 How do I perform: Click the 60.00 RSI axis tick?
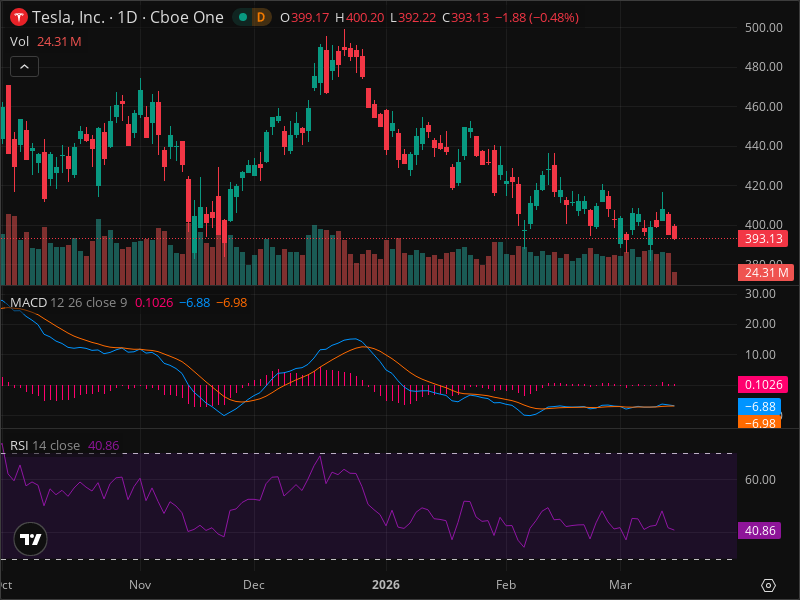point(760,480)
